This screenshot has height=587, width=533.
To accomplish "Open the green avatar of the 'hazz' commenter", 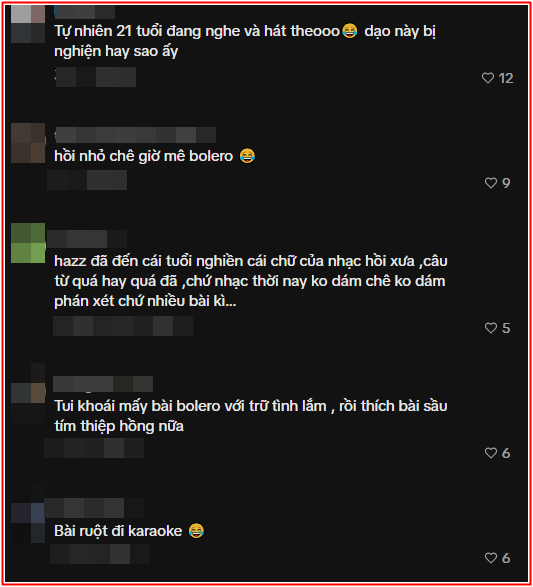I will [28, 243].
